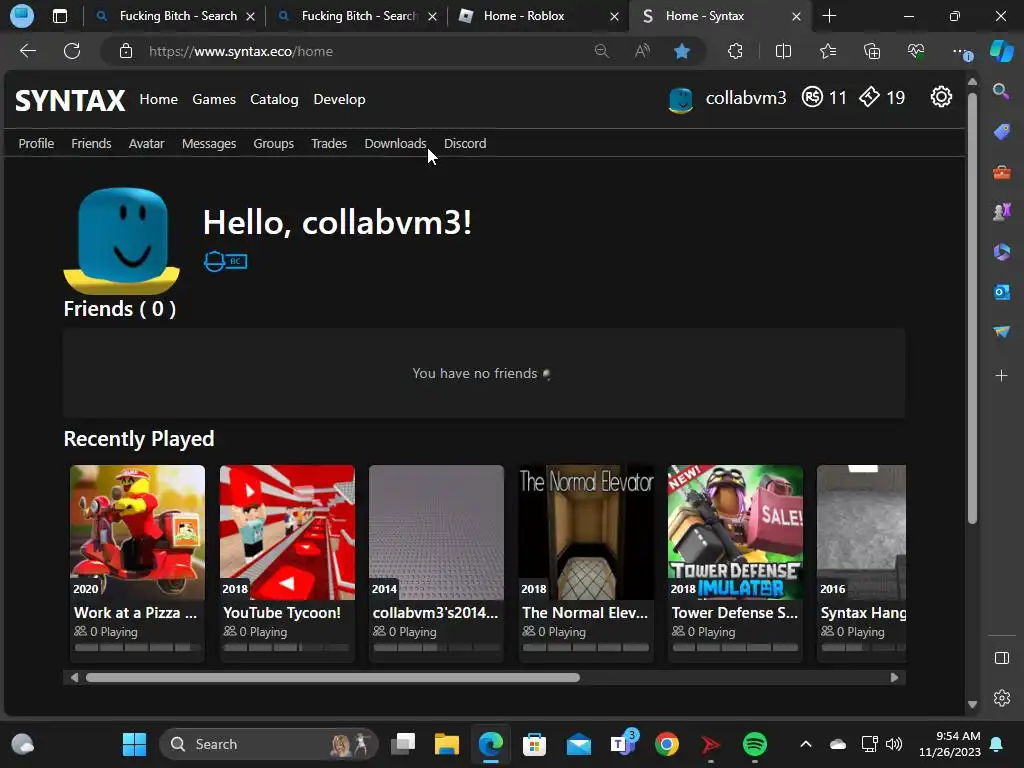
Task: Click the Builders Club badge icon
Action: pos(226,261)
